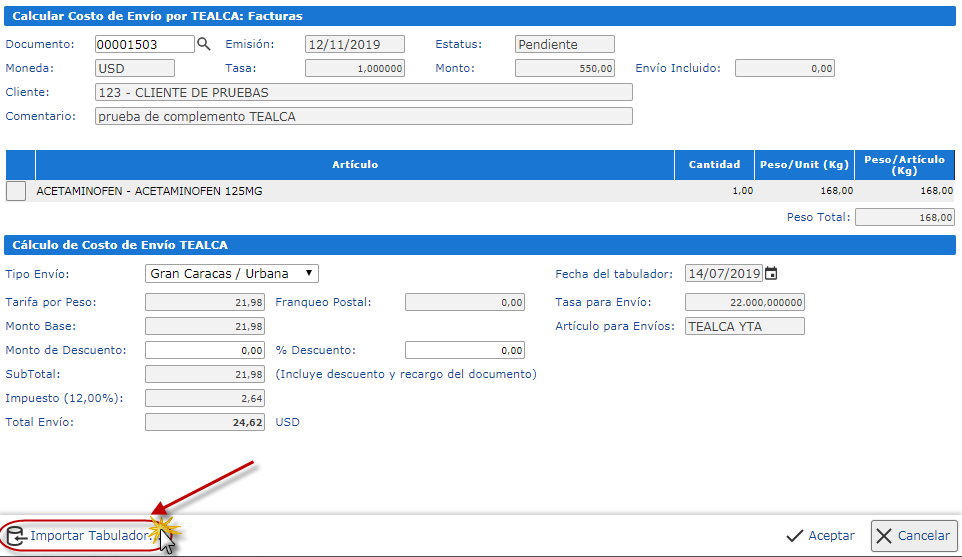Click the Comentario text field

click(x=364, y=116)
